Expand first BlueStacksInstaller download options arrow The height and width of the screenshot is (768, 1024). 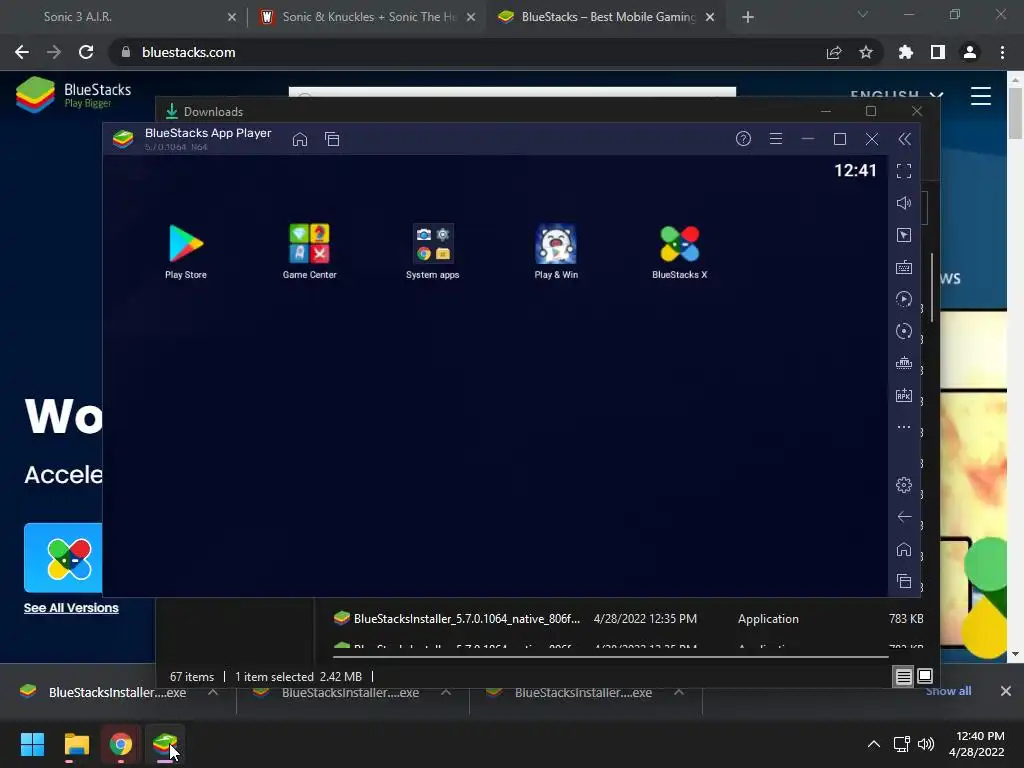[x=213, y=692]
